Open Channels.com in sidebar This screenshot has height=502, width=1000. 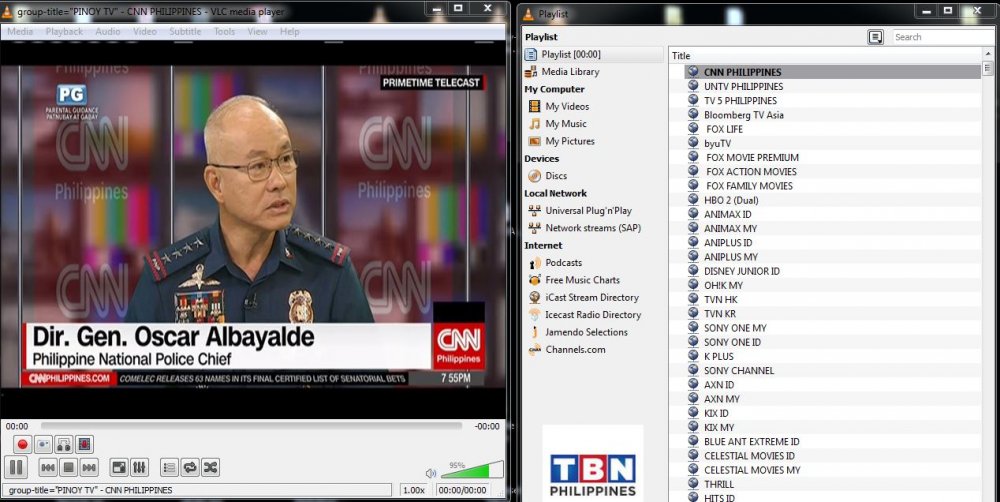coord(575,350)
